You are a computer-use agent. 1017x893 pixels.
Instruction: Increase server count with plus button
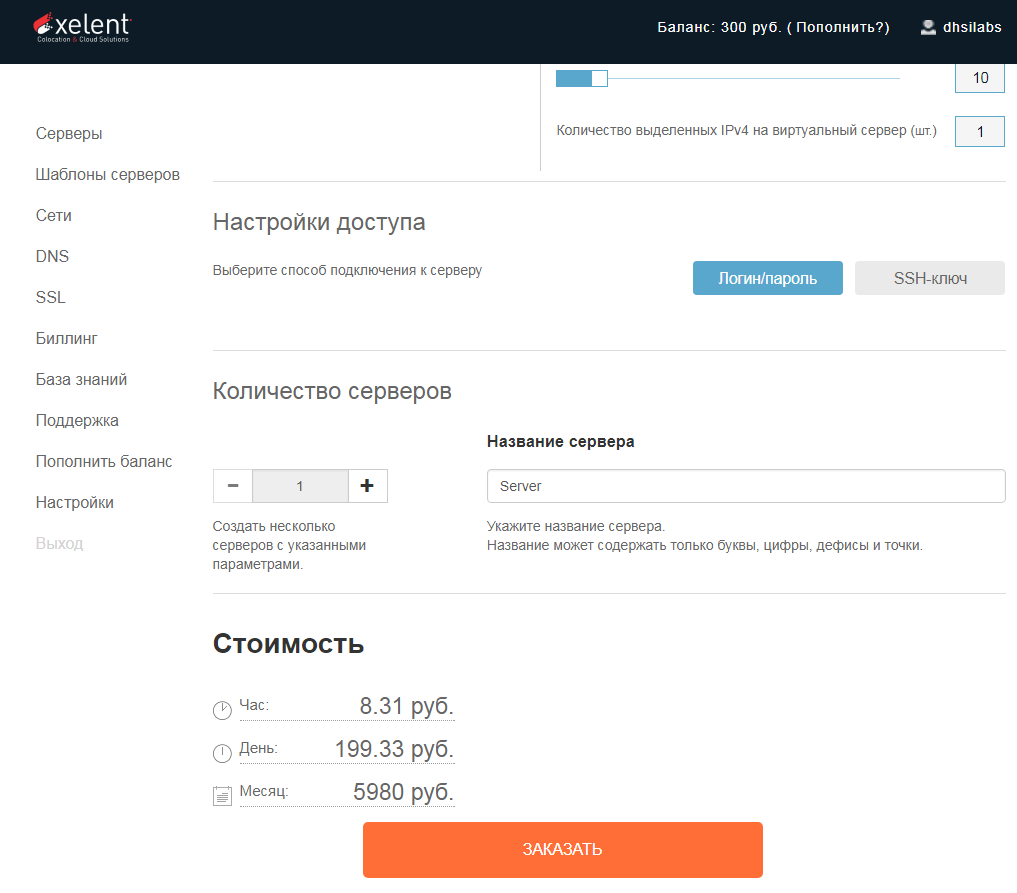(368, 486)
